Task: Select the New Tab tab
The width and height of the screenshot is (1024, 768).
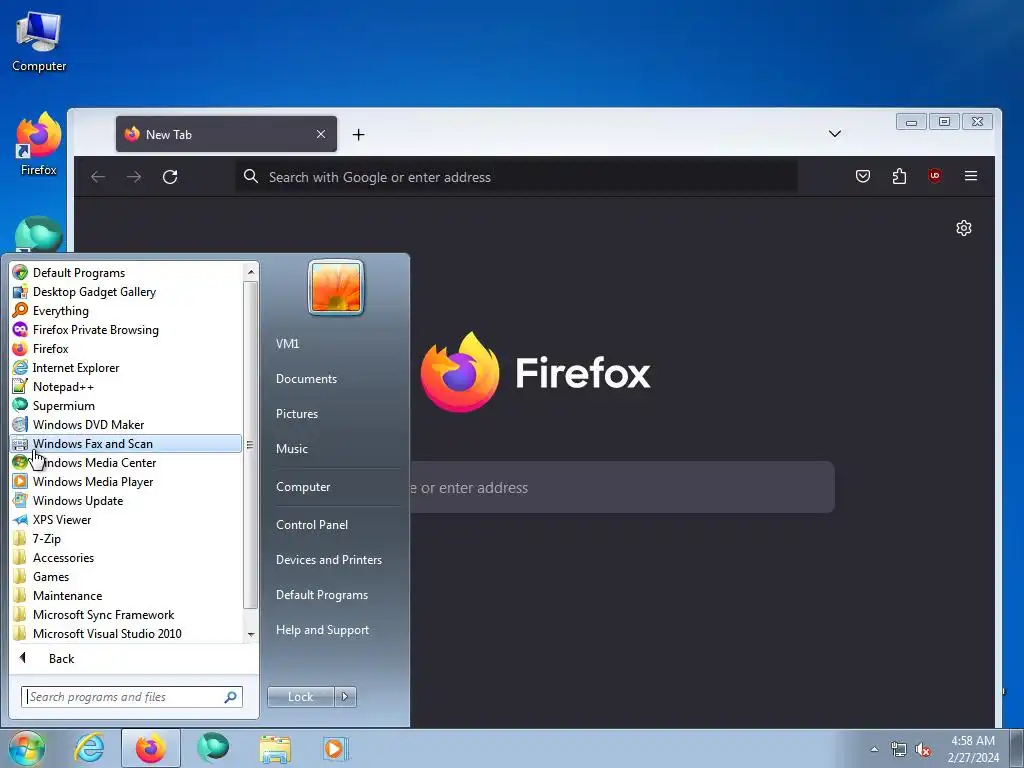Action: coord(226,134)
